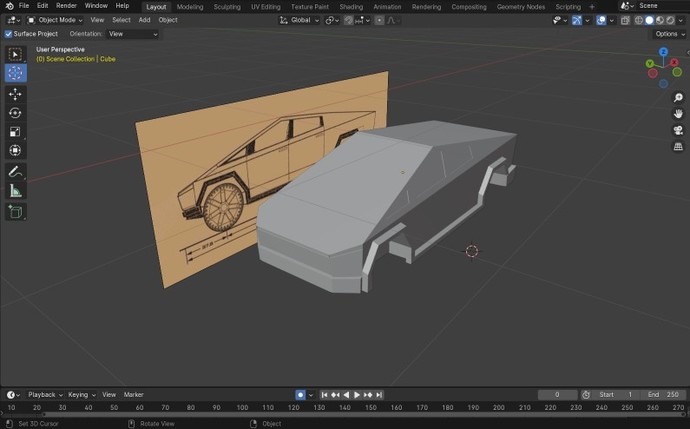Switch to the Modeling workspace tab
This screenshot has width=690, height=429.
(x=190, y=7)
